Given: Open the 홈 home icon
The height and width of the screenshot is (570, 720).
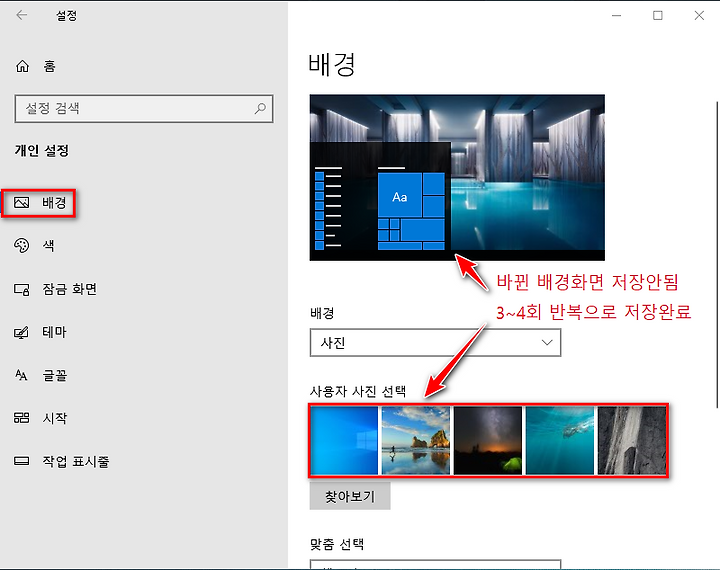Looking at the screenshot, I should (x=22, y=66).
